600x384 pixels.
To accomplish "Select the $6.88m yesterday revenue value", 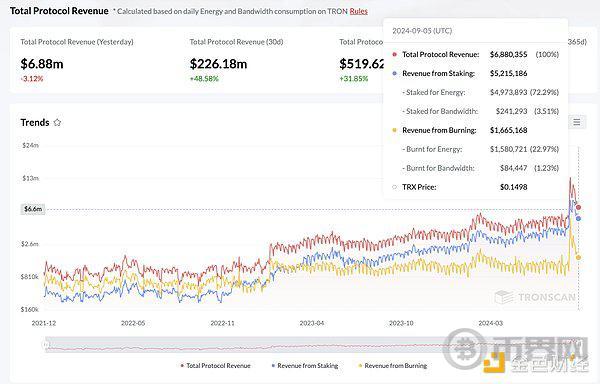I will pos(42,64).
